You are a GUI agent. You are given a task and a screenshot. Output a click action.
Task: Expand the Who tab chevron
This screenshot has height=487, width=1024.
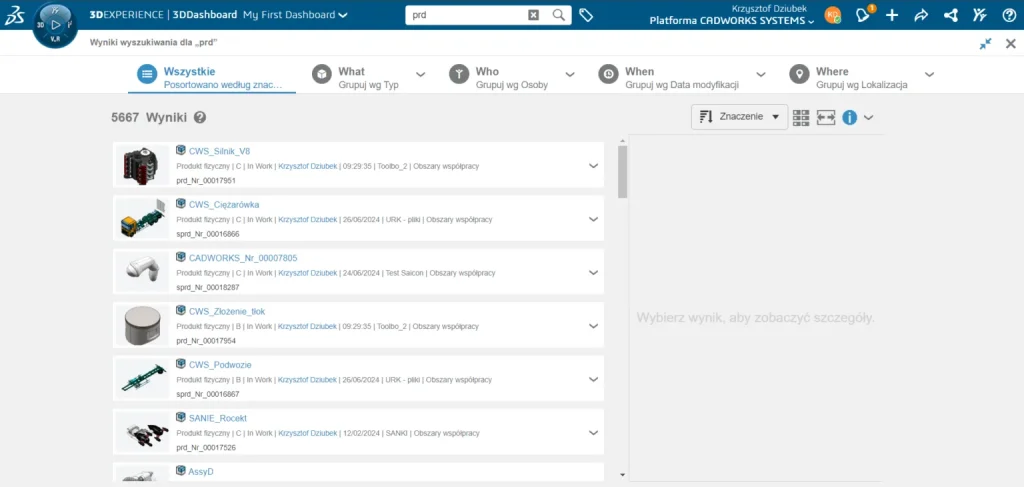pyautogui.click(x=570, y=74)
